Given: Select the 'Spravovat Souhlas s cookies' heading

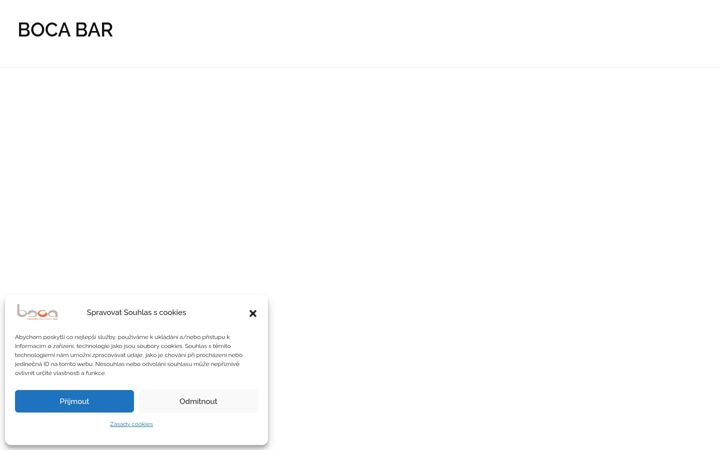Looking at the screenshot, I should pos(136,312).
